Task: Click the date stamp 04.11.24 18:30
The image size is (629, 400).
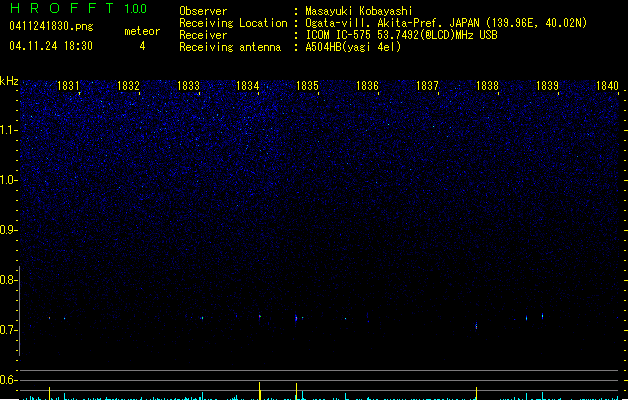Action: [x=51, y=46]
